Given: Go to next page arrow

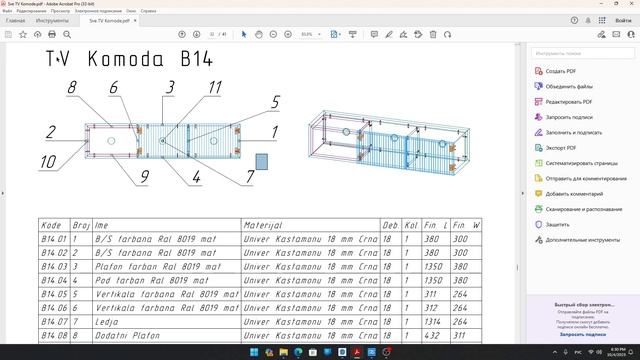Looking at the screenshot, I should pyautogui.click(x=196, y=35).
